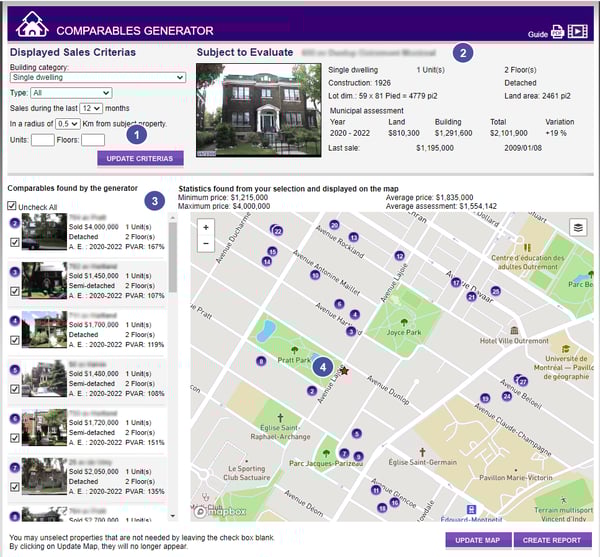
Task: Select map marker 11 on Avenue Glencoe
Action: pyautogui.click(x=376, y=490)
